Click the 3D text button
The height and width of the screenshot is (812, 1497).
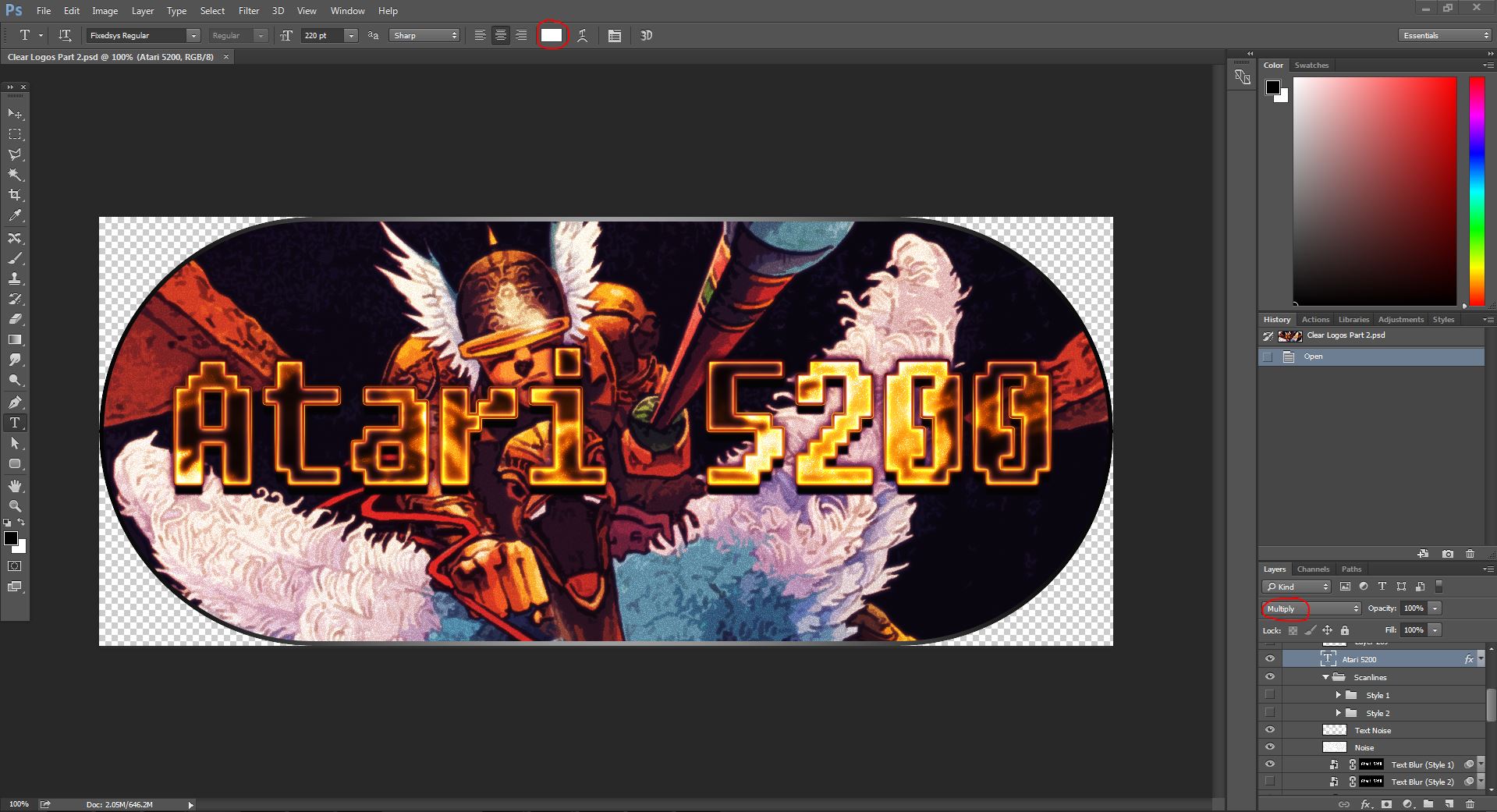[646, 35]
